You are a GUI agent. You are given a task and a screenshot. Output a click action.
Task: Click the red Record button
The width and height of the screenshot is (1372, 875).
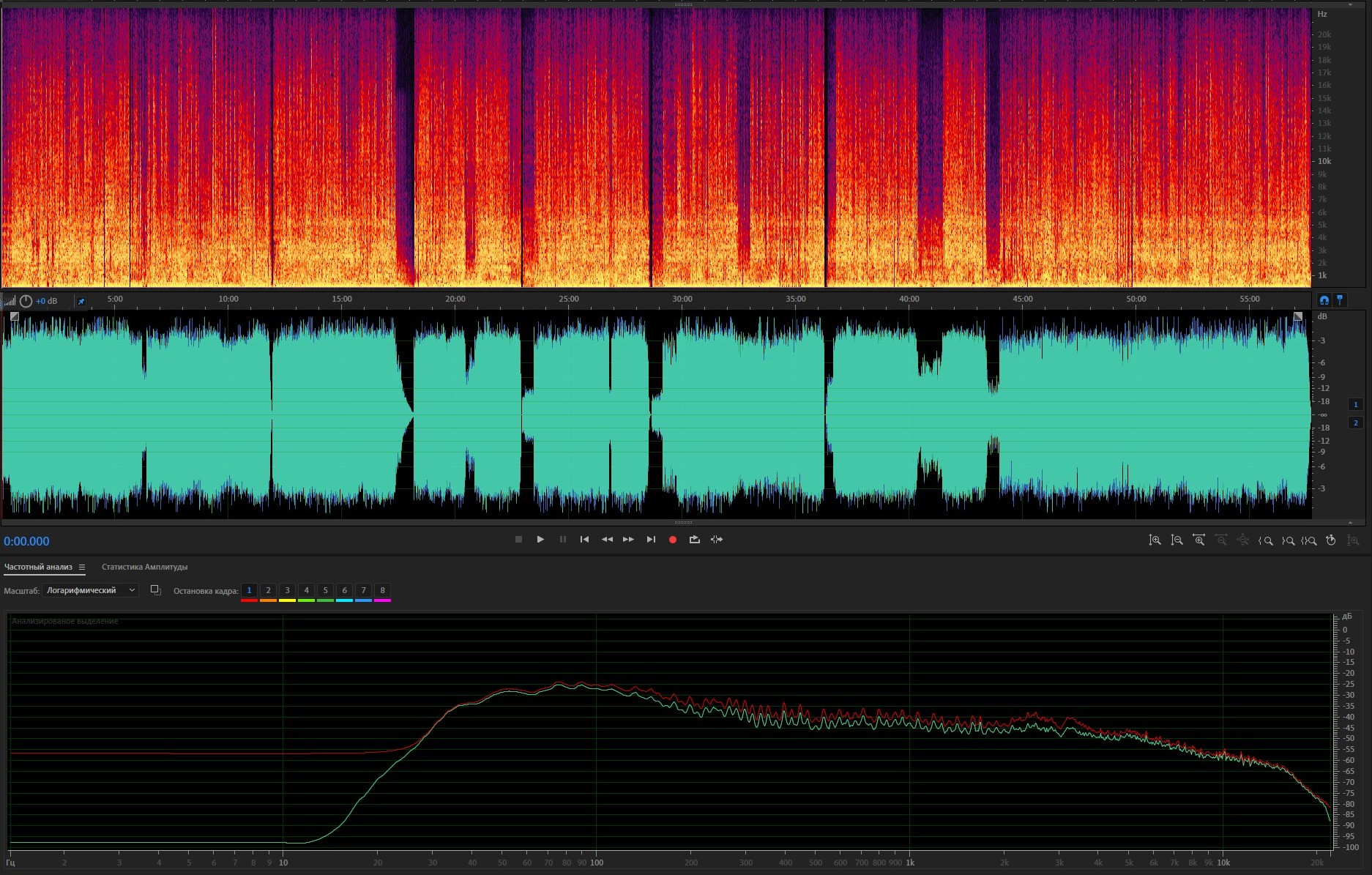click(x=672, y=540)
